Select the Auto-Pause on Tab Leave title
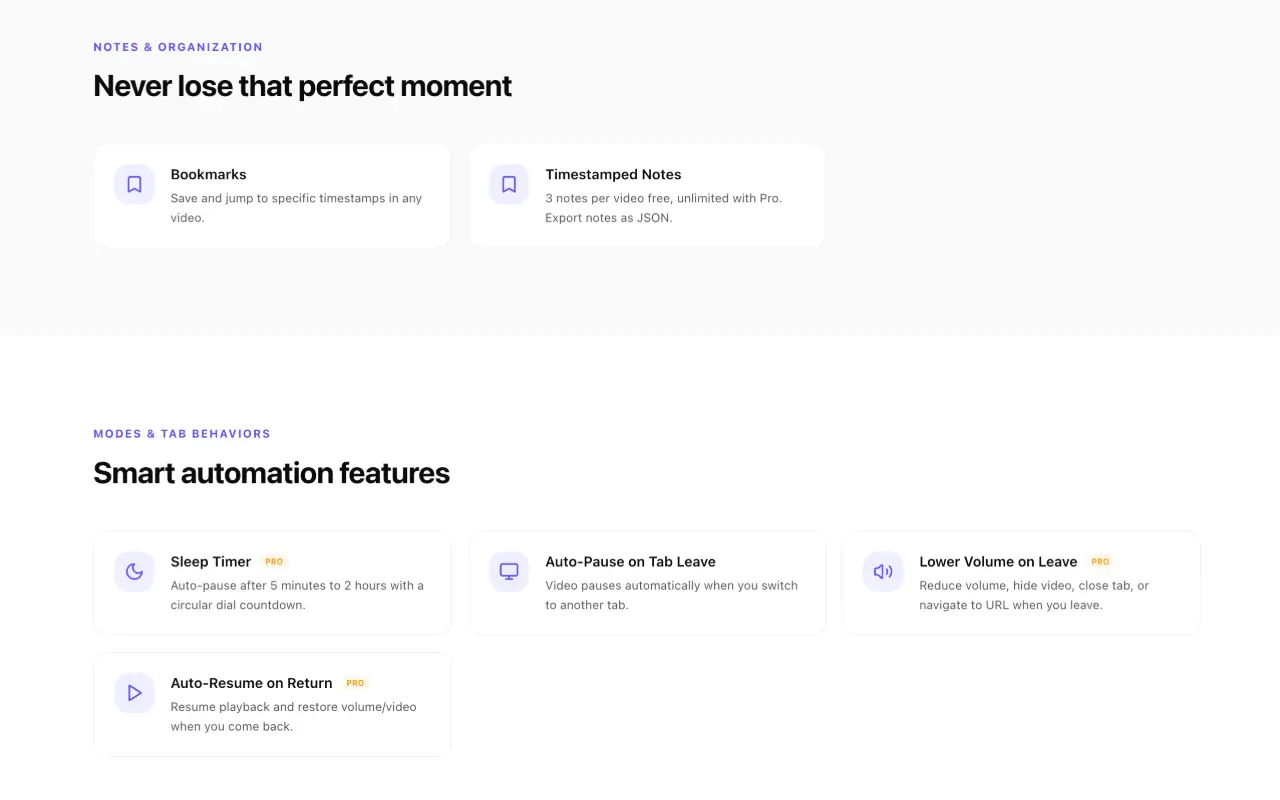Viewport: 1280px width, 800px height. pyautogui.click(x=630, y=562)
